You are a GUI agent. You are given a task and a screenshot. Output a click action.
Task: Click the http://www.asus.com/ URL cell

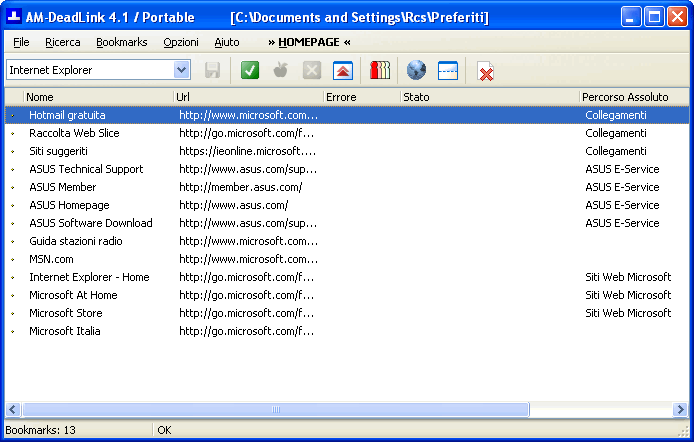(234, 205)
